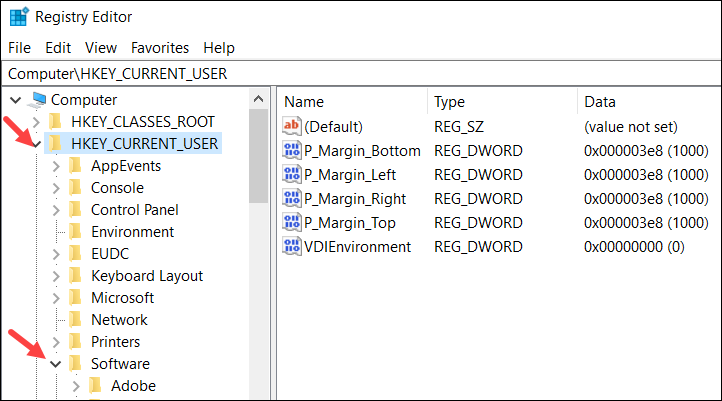The height and width of the screenshot is (401, 722).
Task: Expand the AppEvents key chevron
Action: [56, 166]
